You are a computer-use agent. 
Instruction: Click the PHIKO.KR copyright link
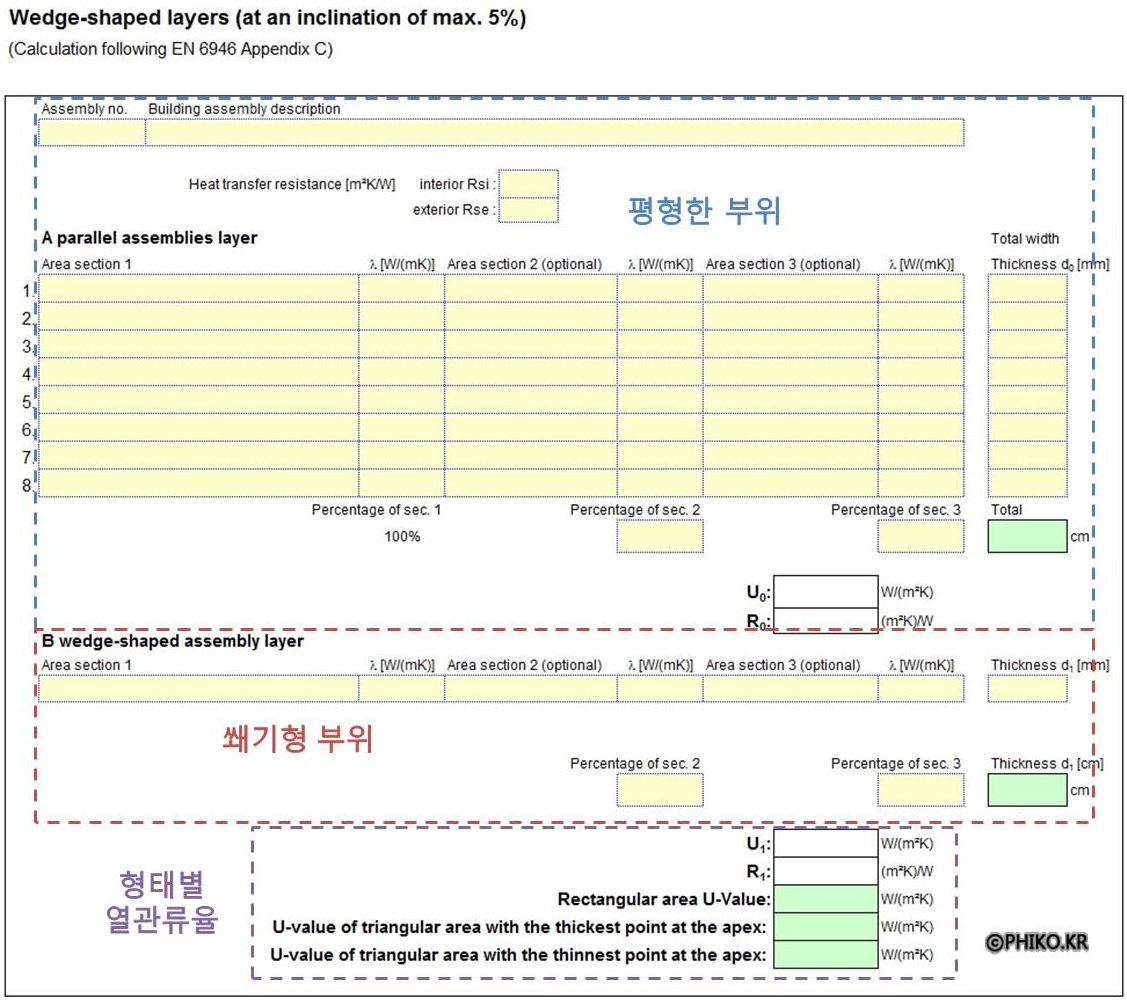(x=1036, y=942)
